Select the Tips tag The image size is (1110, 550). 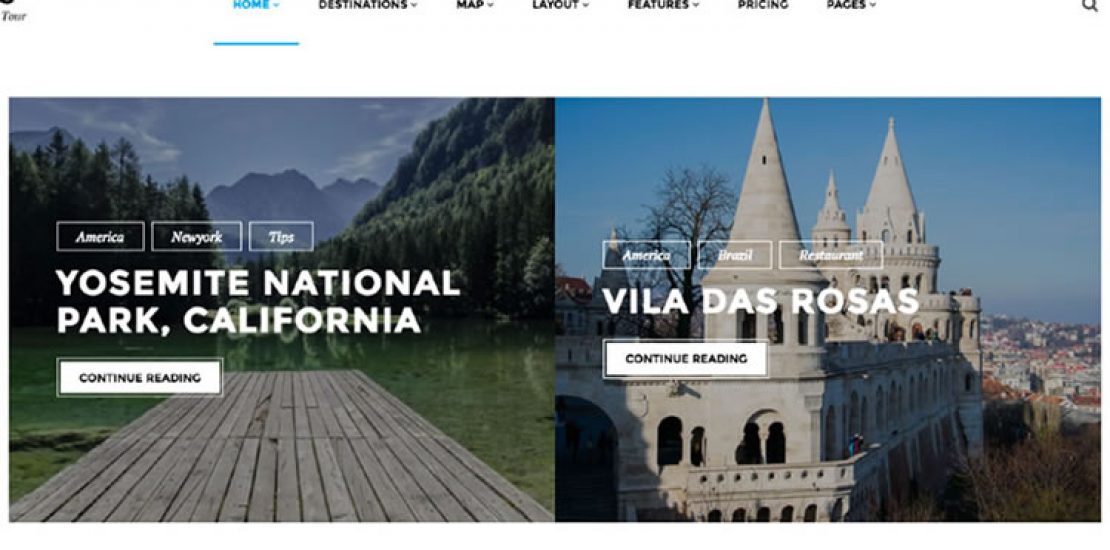[281, 236]
